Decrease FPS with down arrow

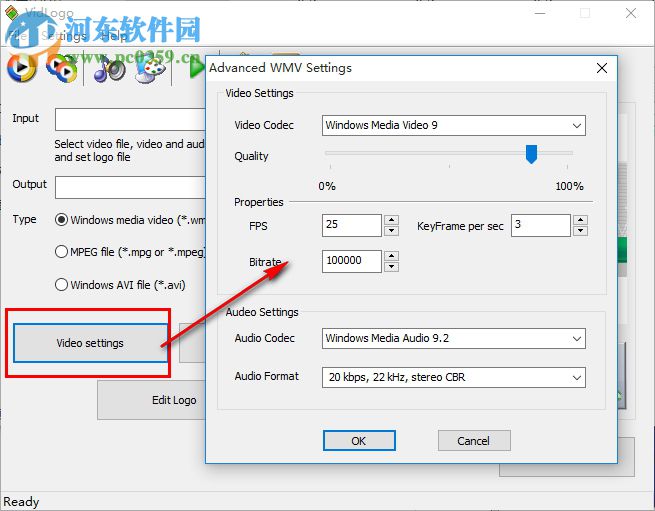[x=391, y=231]
